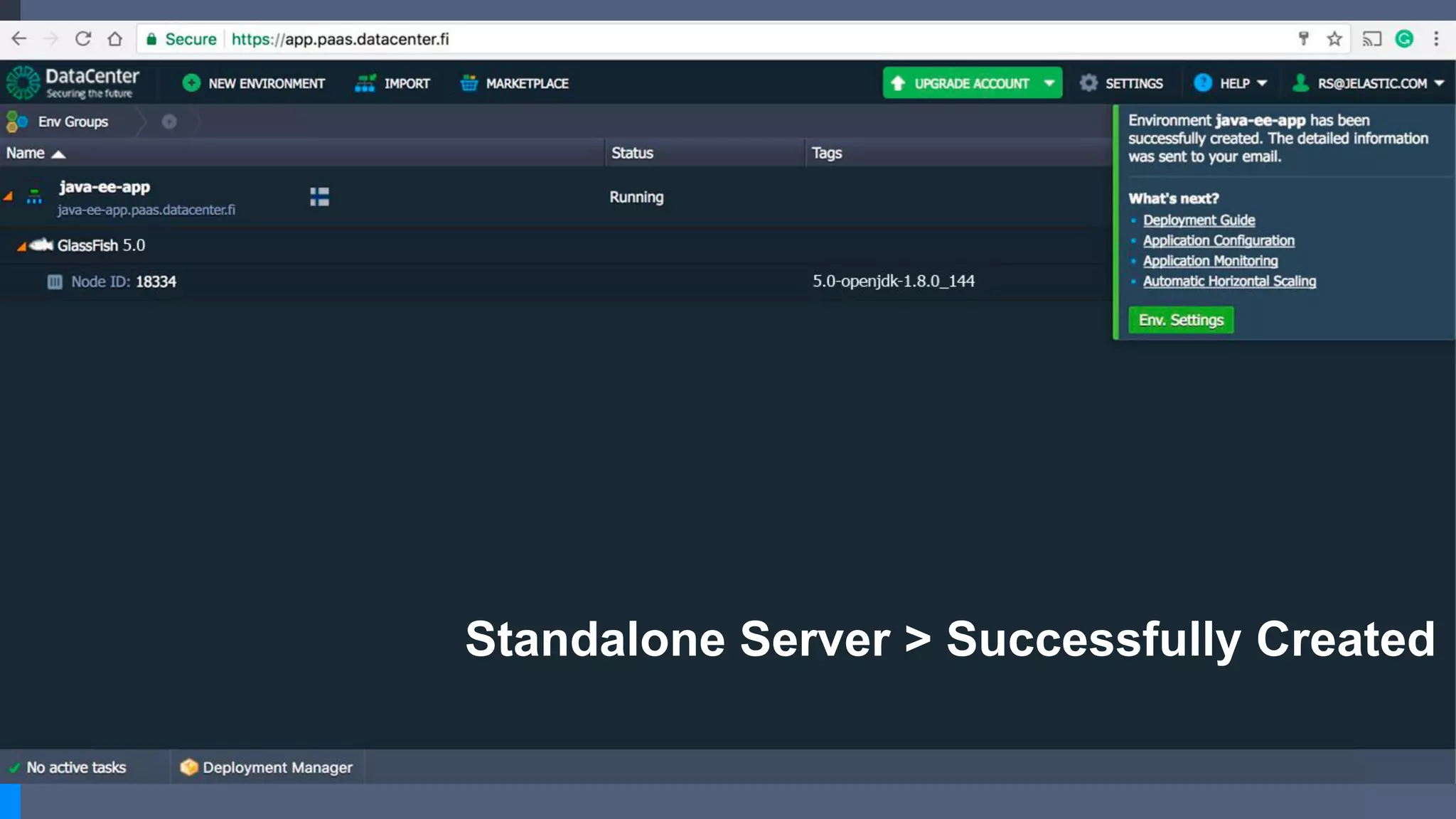The image size is (1456, 819).
Task: Select Node ID: 18334 row
Action: pos(555,282)
